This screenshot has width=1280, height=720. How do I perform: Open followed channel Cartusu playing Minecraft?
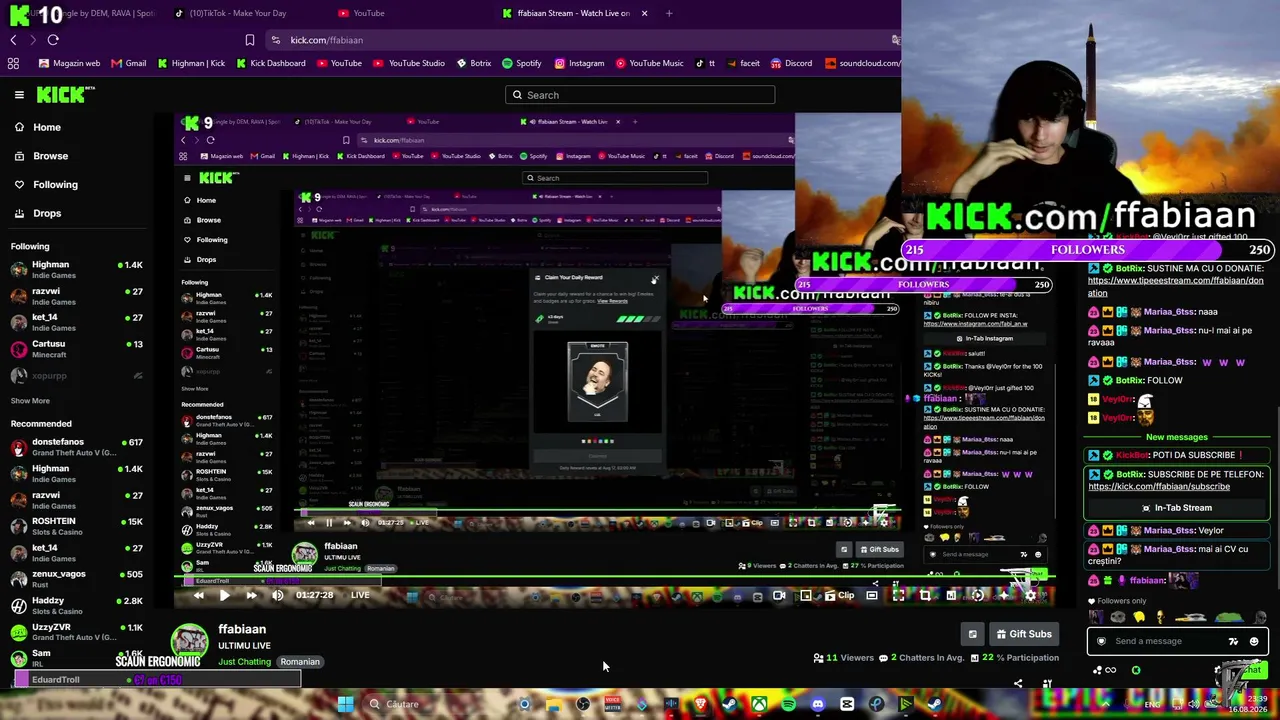[76, 349]
